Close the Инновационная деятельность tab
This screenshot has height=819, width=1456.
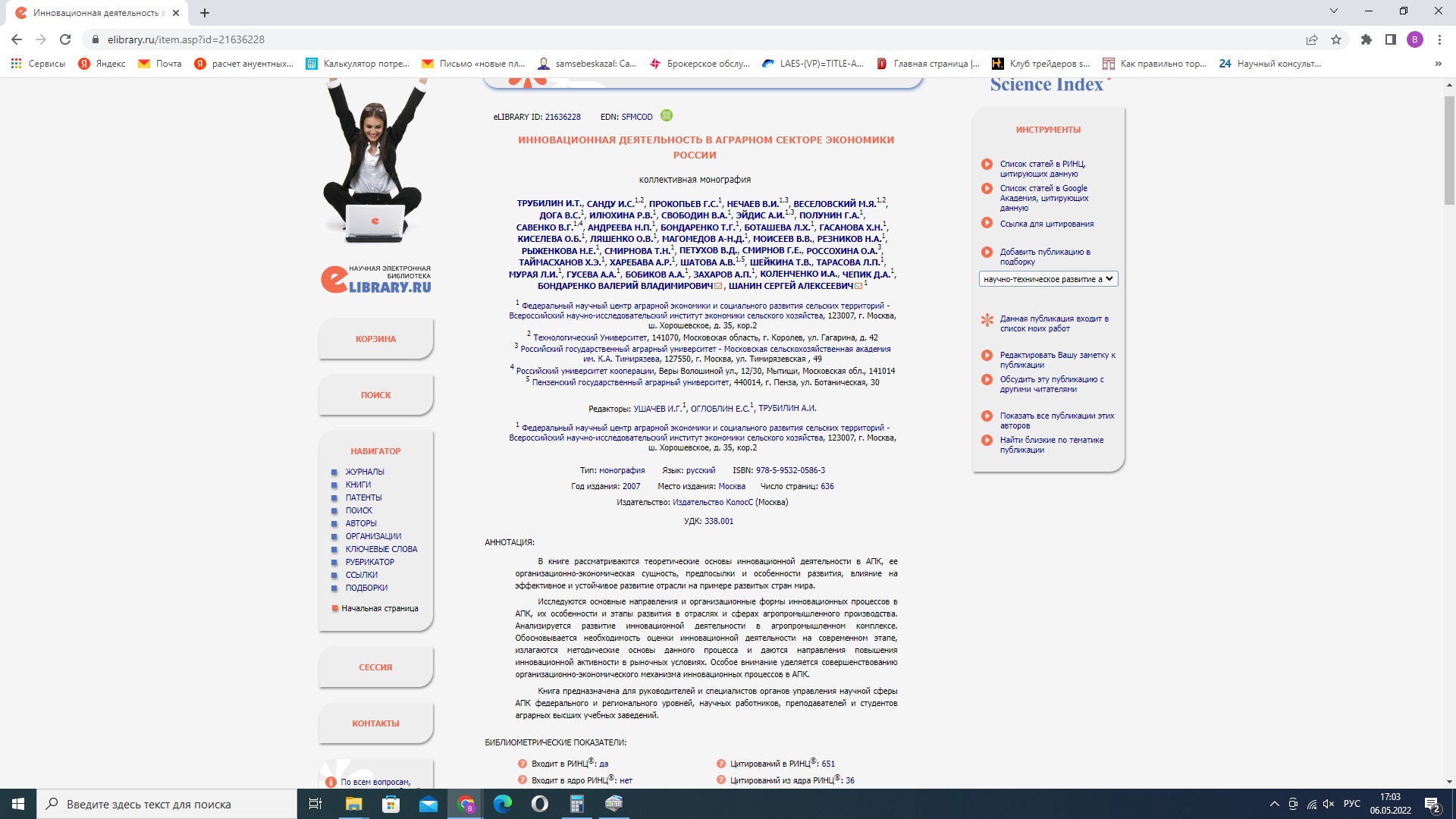point(175,13)
